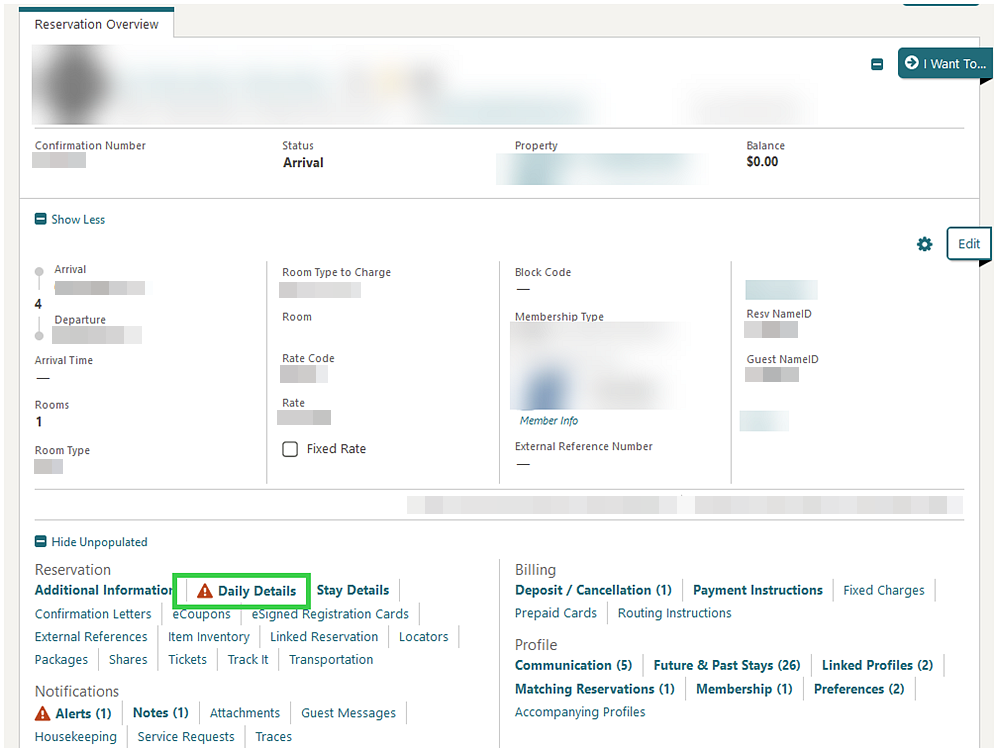Open Transportation link
The width and height of the screenshot is (995, 748).
[x=331, y=659]
